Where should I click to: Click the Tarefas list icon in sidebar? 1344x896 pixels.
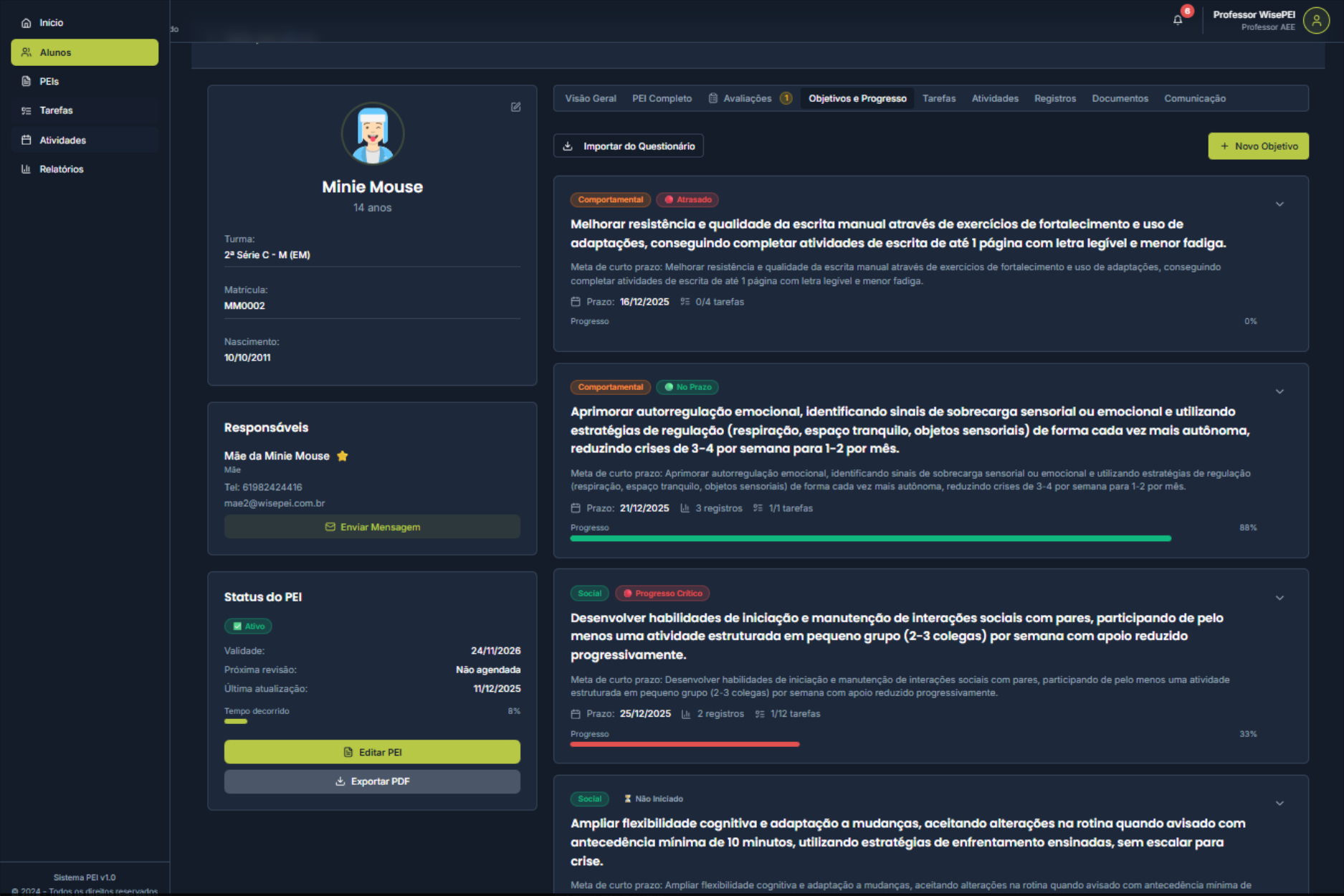[x=27, y=110]
